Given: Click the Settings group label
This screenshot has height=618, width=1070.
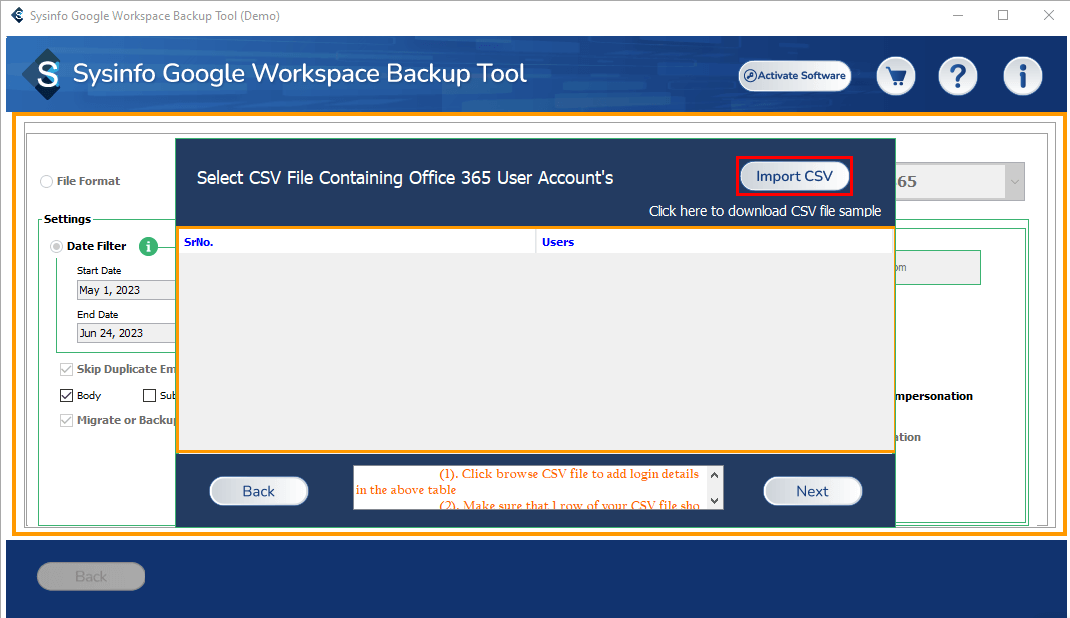Looking at the screenshot, I should pos(68,219).
